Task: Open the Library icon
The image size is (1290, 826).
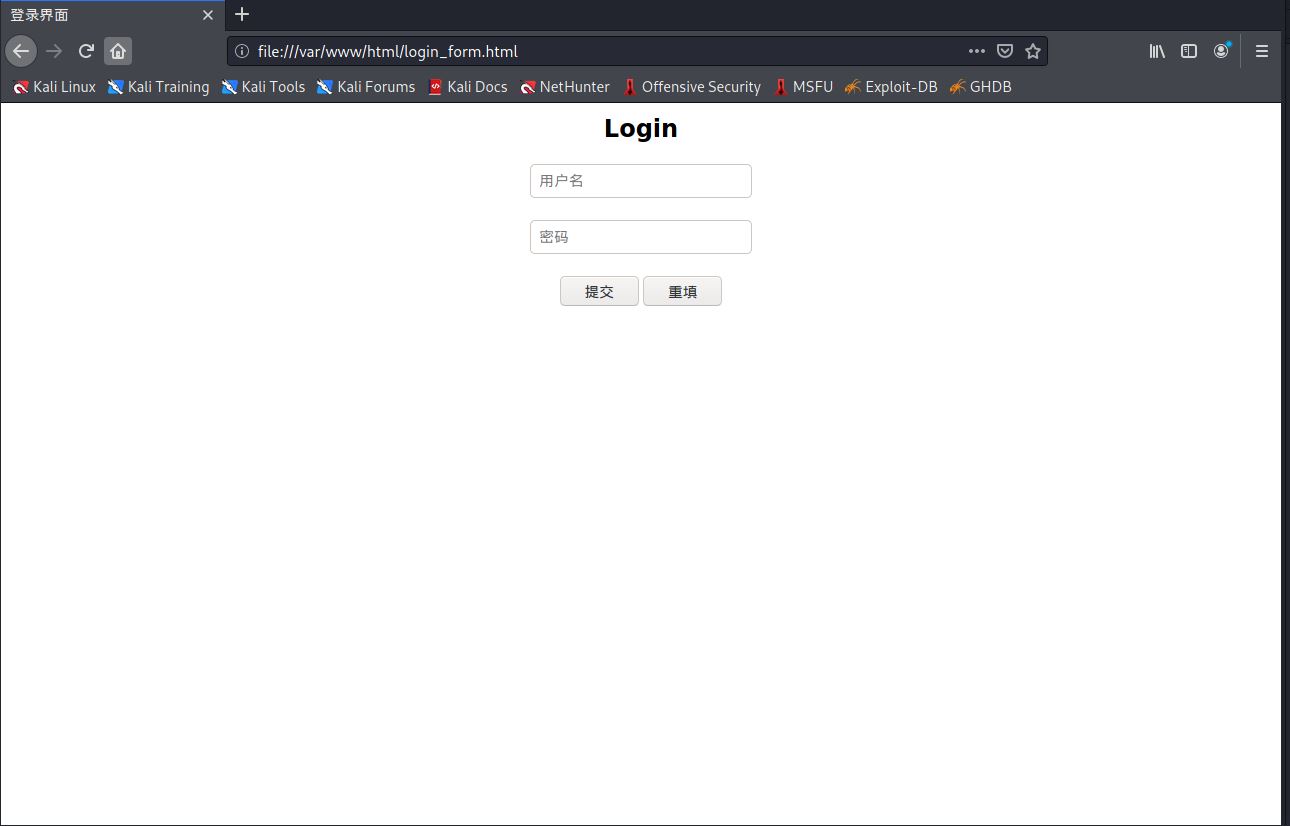Action: tap(1157, 51)
